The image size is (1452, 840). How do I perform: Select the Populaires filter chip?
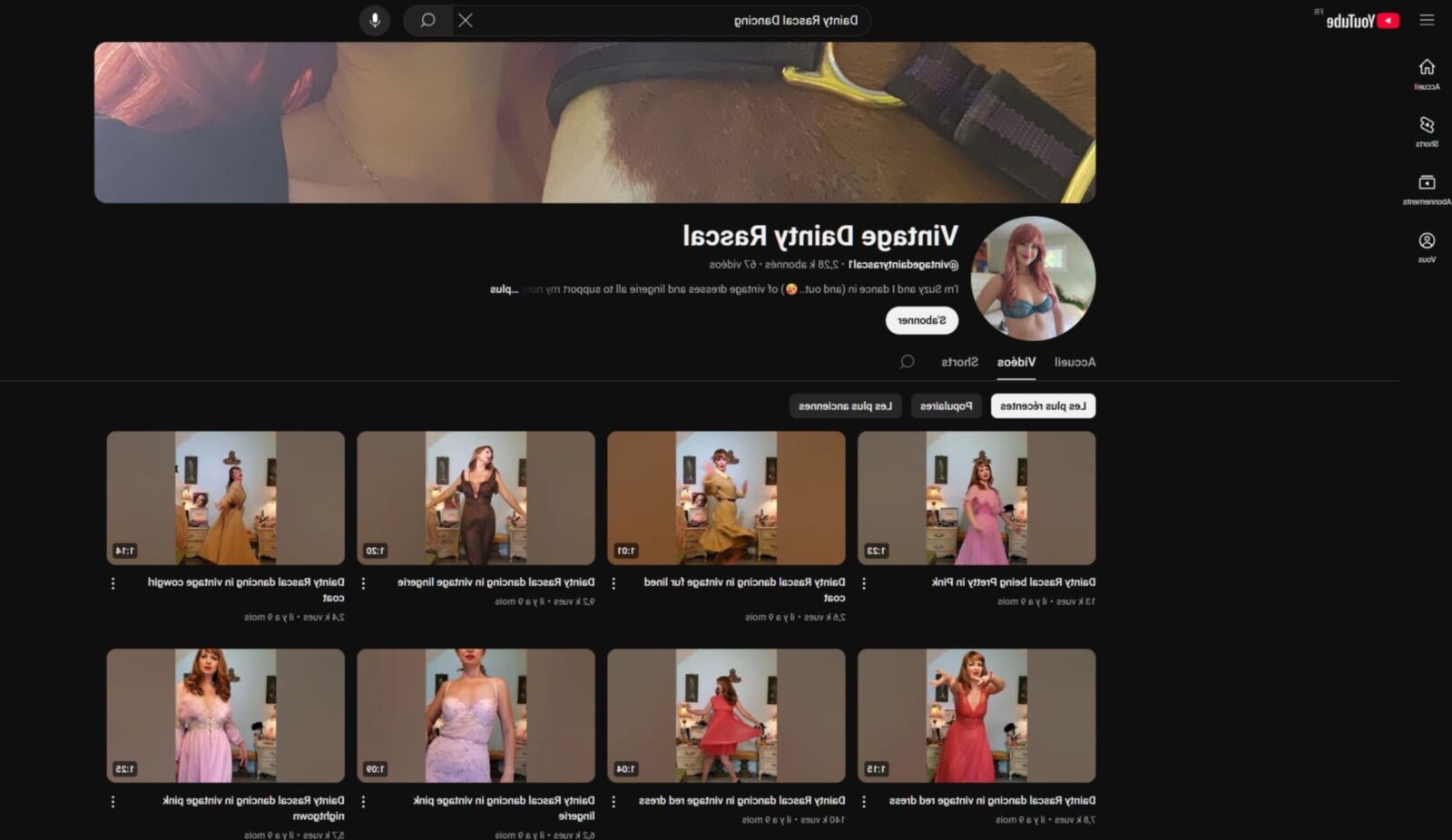point(946,405)
